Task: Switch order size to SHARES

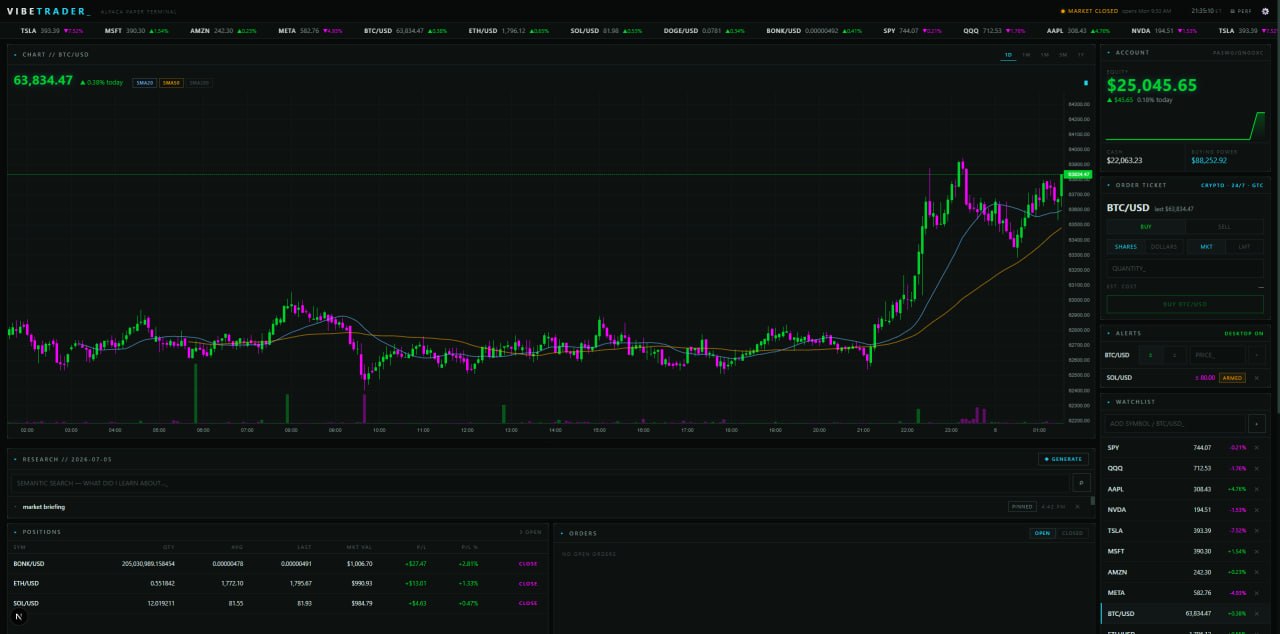Action: [1126, 246]
